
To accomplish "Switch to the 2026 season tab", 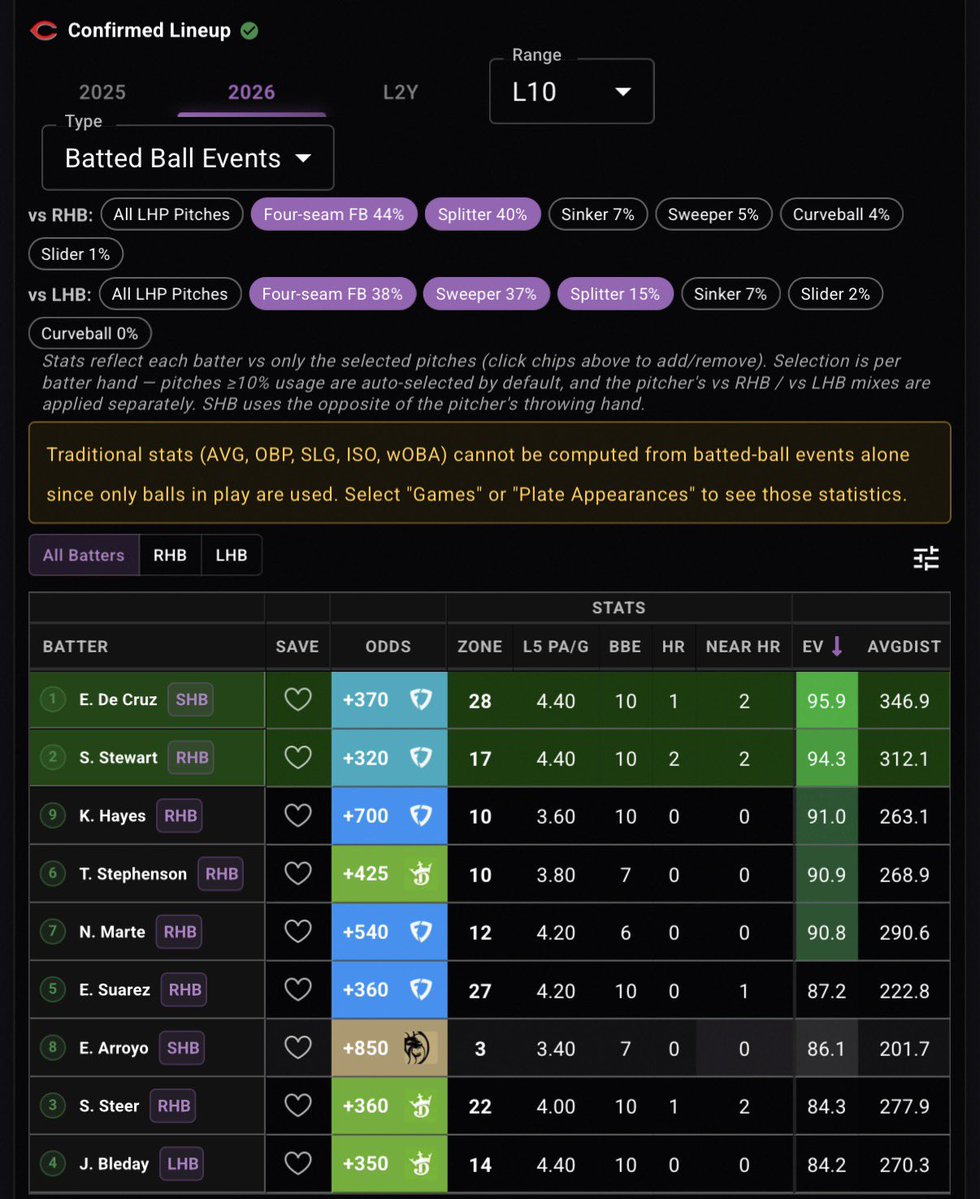I will click(x=251, y=93).
